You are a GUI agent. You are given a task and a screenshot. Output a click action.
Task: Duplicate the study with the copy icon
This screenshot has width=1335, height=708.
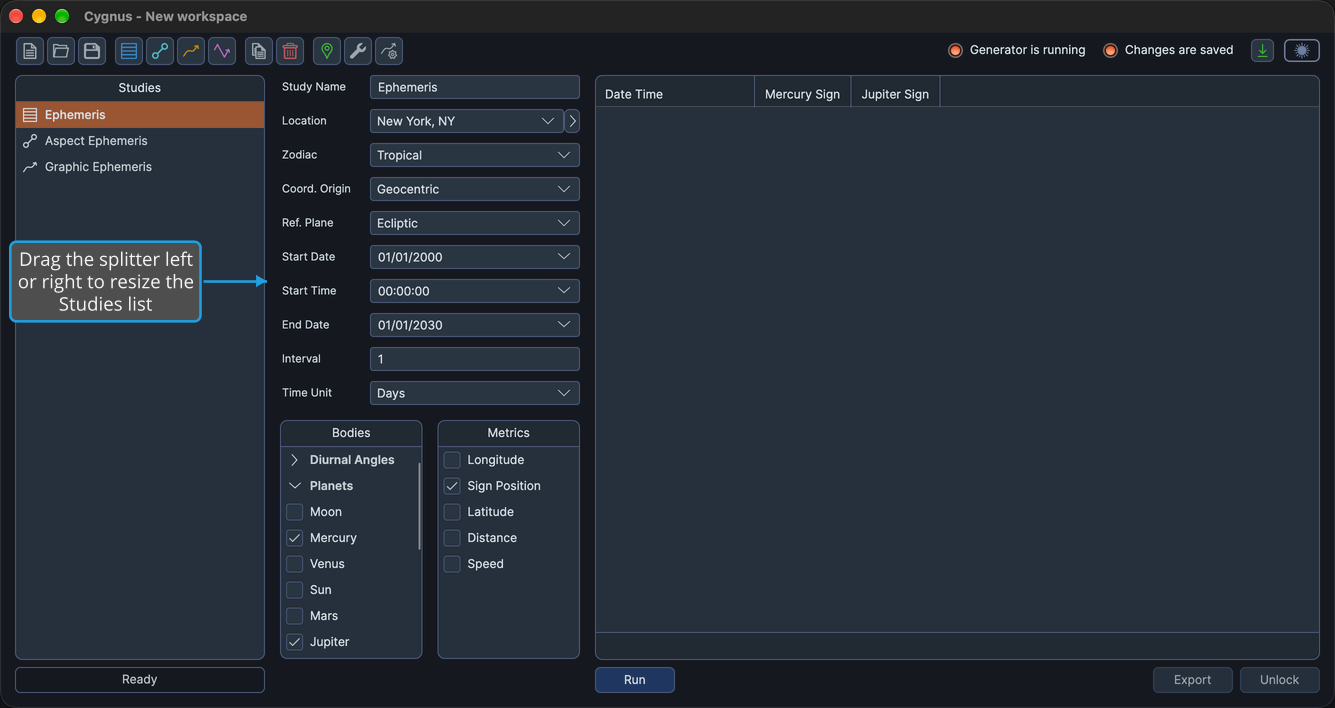point(259,51)
